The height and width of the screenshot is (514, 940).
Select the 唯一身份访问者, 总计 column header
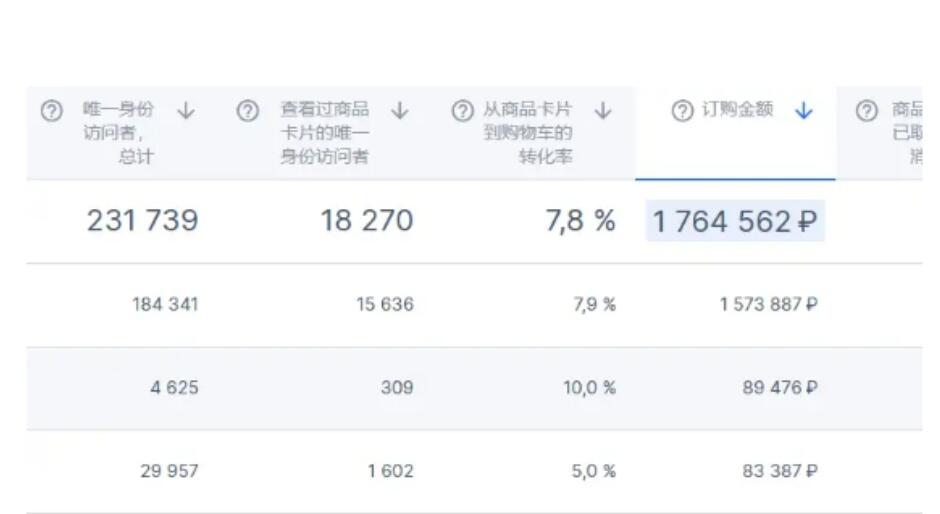pos(119,133)
